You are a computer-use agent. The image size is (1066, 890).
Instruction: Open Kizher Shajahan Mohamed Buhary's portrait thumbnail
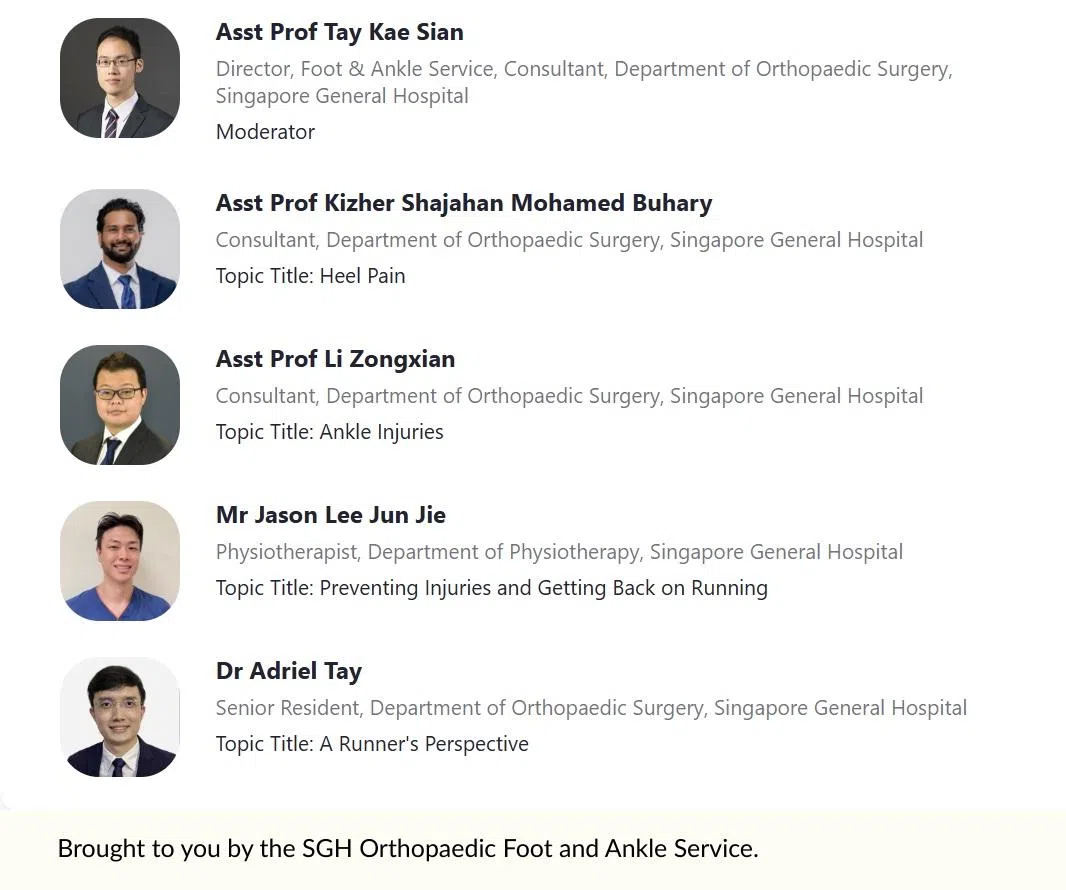click(120, 249)
